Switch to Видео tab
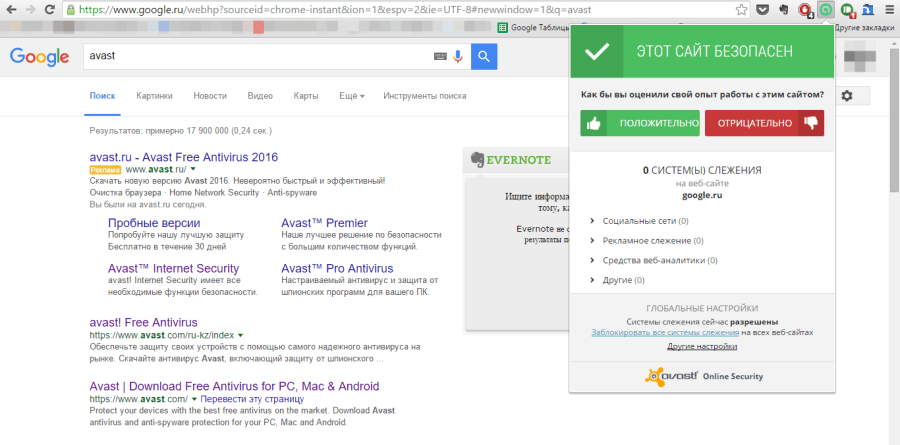The height and width of the screenshot is (445, 900). pyautogui.click(x=260, y=96)
